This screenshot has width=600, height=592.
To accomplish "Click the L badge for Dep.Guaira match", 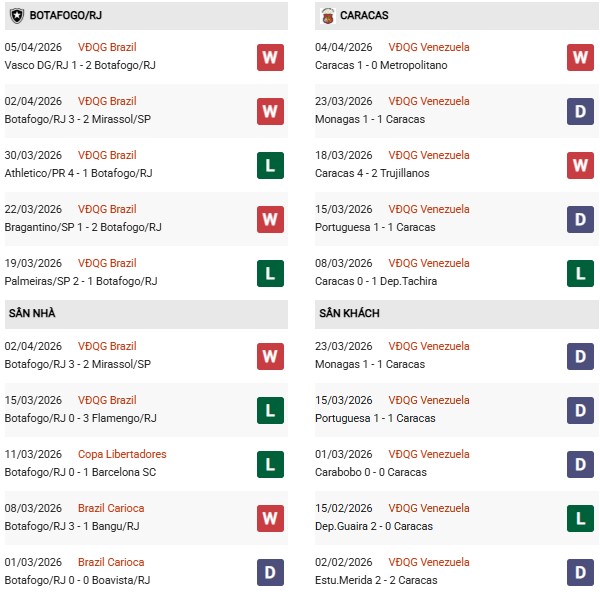I will click(x=581, y=518).
